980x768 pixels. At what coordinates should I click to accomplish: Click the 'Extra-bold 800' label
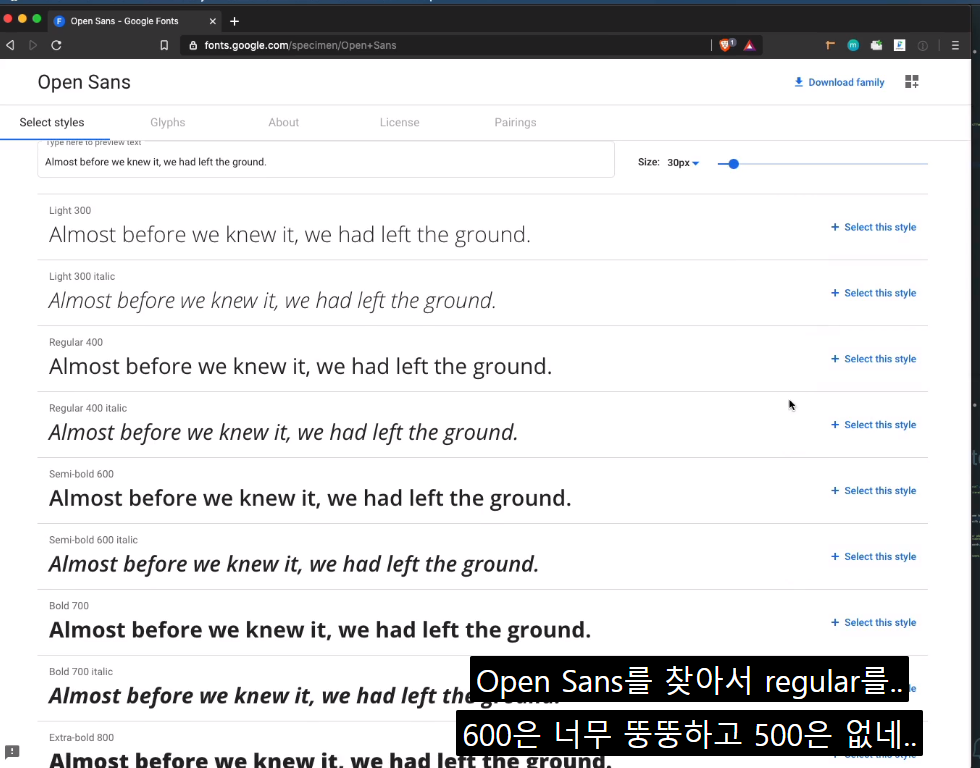[x=81, y=738]
